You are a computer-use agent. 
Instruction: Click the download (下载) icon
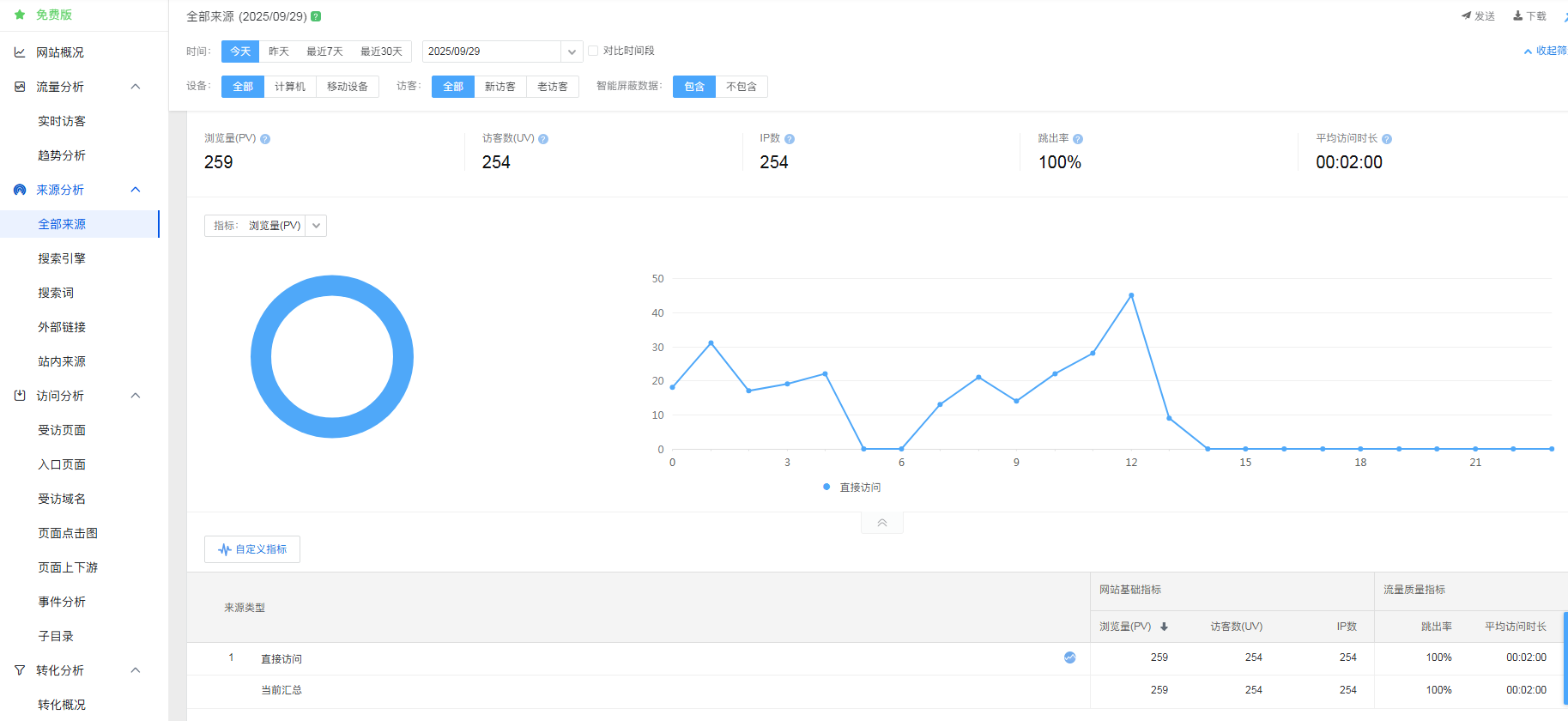coord(1517,15)
